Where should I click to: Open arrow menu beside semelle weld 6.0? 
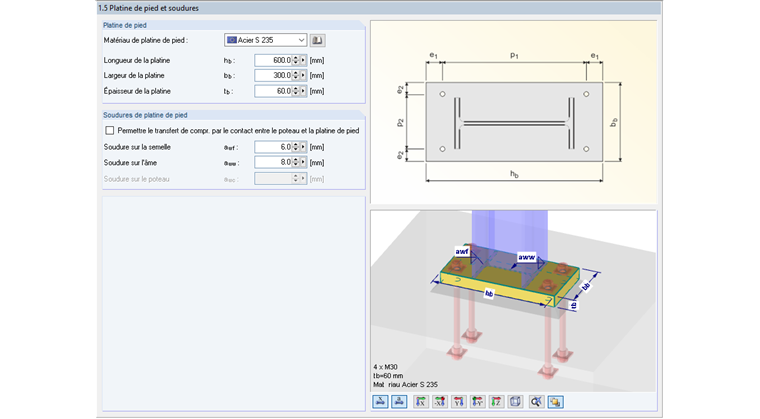click(x=303, y=147)
